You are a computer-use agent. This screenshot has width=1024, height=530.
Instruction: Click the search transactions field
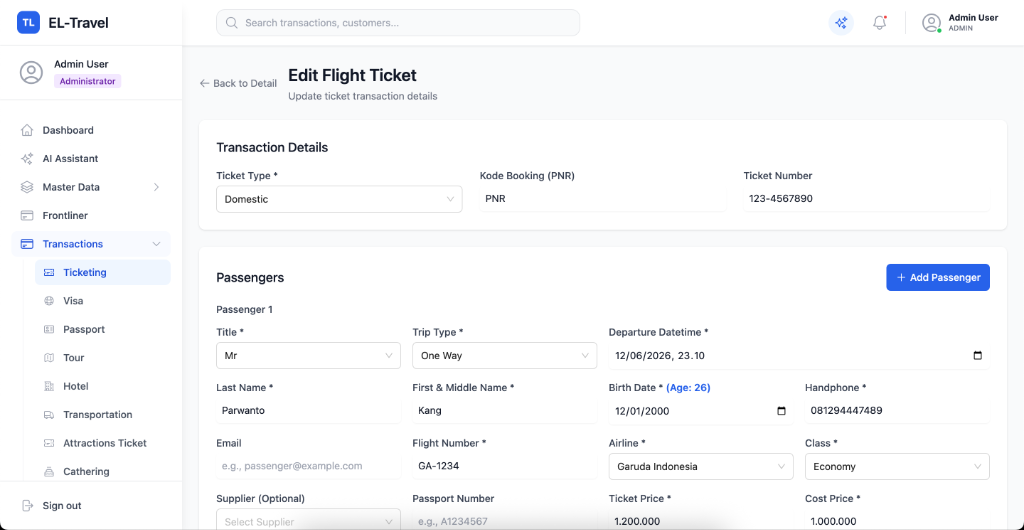[398, 23]
